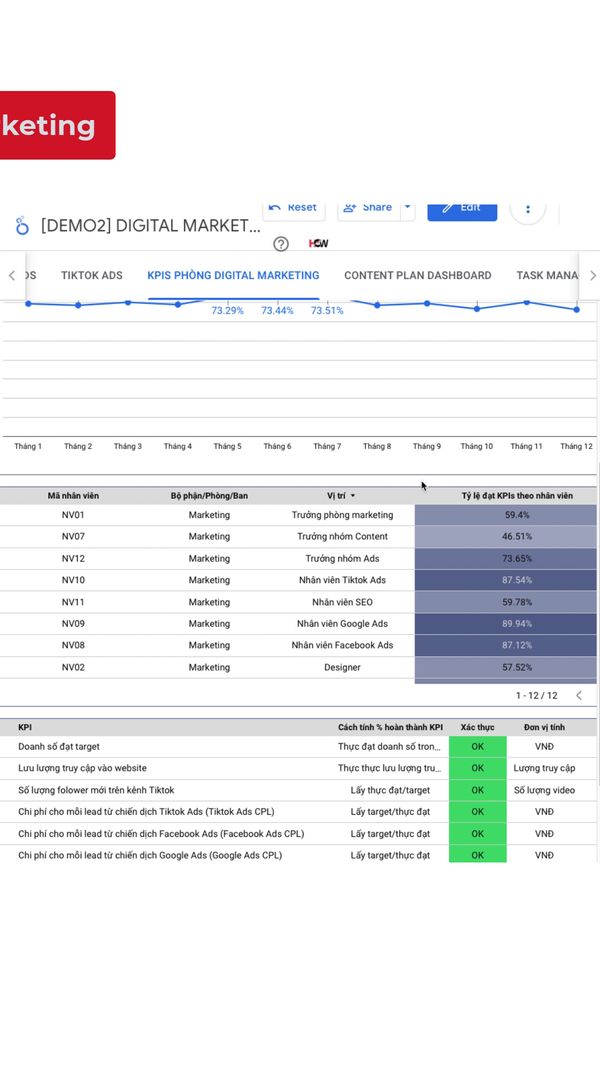Click Nhân viên Tiktok Ads position cell
600x1067 pixels.
coord(342,580)
